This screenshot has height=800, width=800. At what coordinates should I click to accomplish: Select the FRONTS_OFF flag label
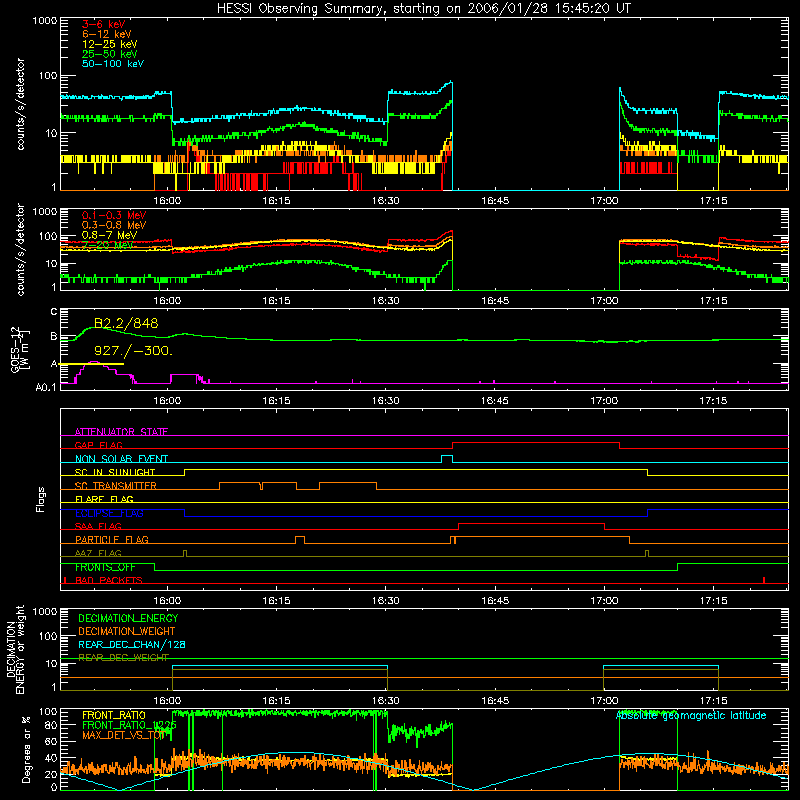pos(105,567)
